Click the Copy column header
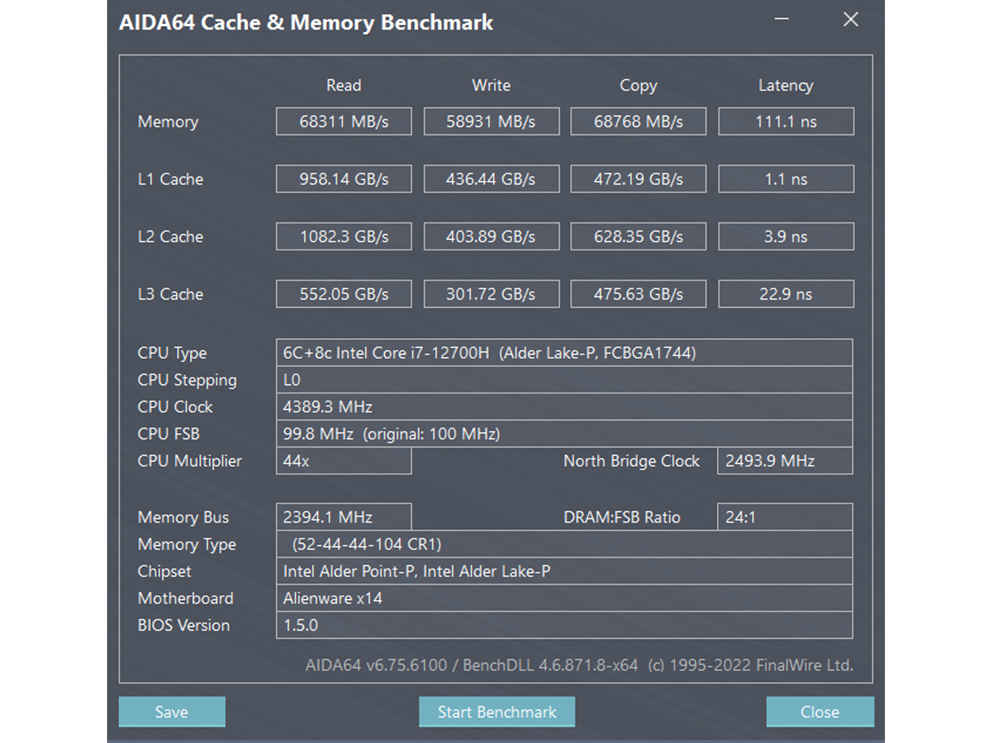The height and width of the screenshot is (743, 990). coord(638,85)
